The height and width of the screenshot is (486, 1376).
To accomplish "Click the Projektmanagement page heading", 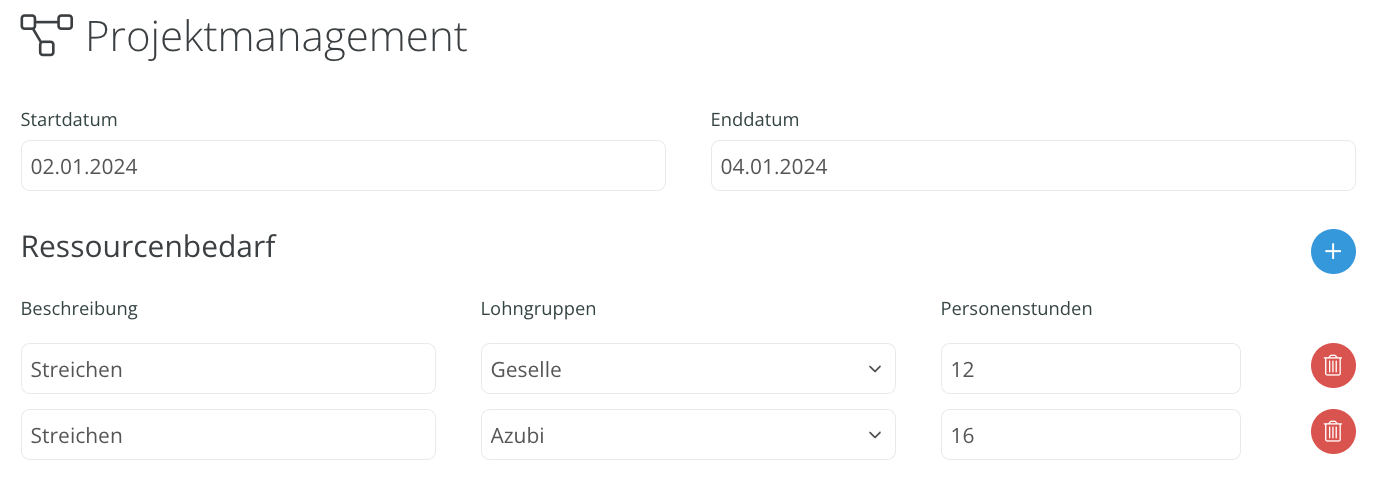I will pyautogui.click(x=277, y=37).
